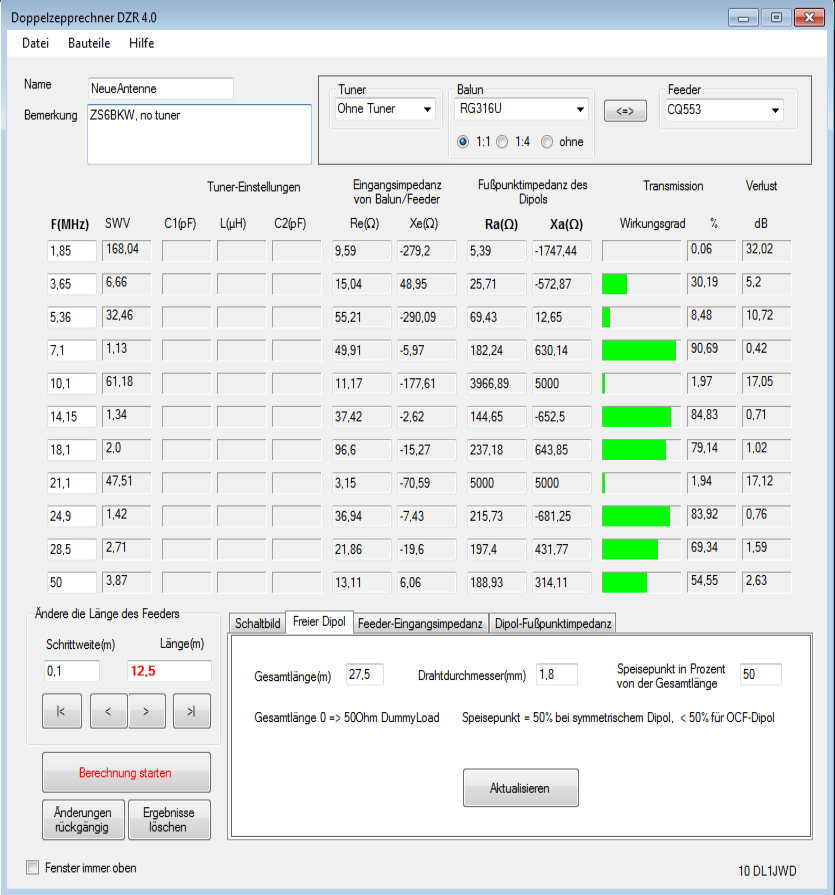This screenshot has width=835, height=895.
Task: Click the Drahtdurchmesser field 1,8
Action: click(x=557, y=675)
